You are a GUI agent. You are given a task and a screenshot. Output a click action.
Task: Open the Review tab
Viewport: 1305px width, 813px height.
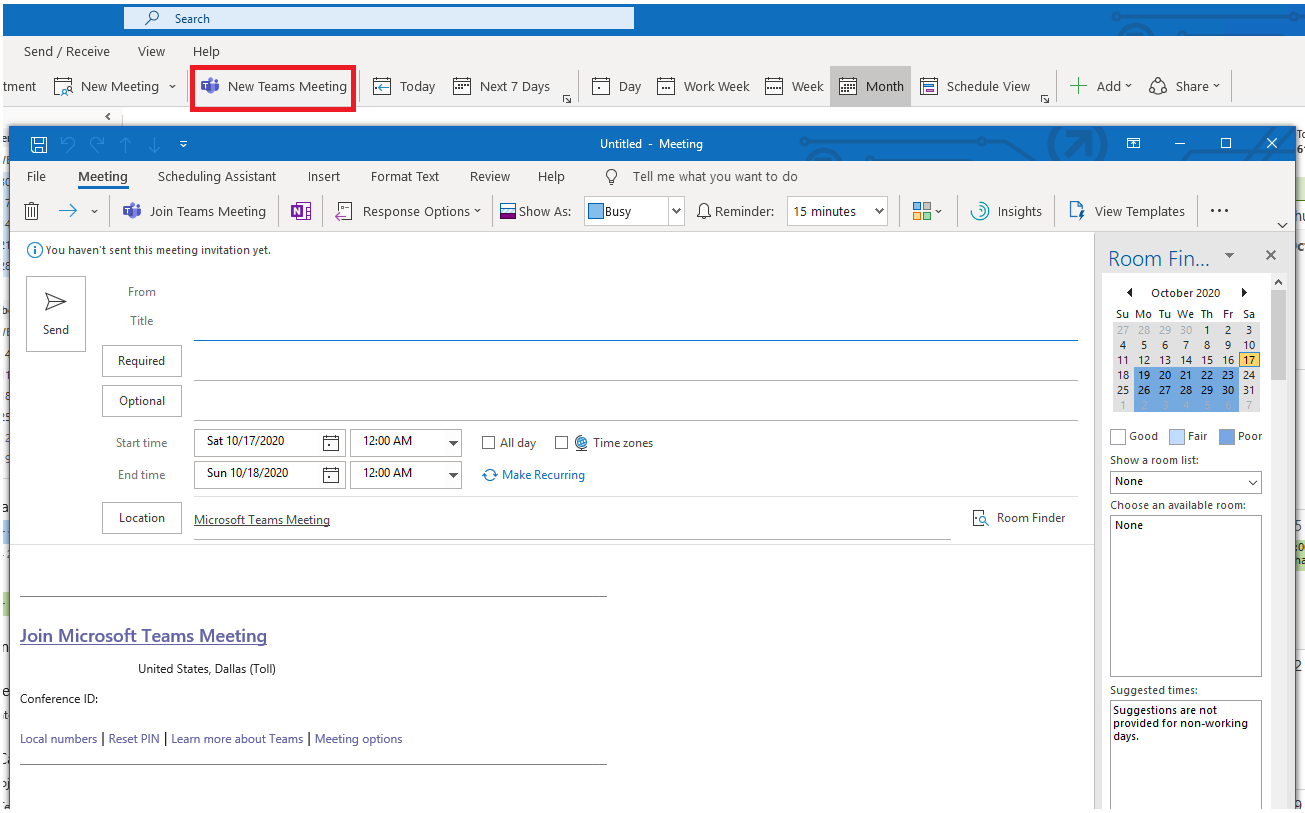tap(490, 176)
